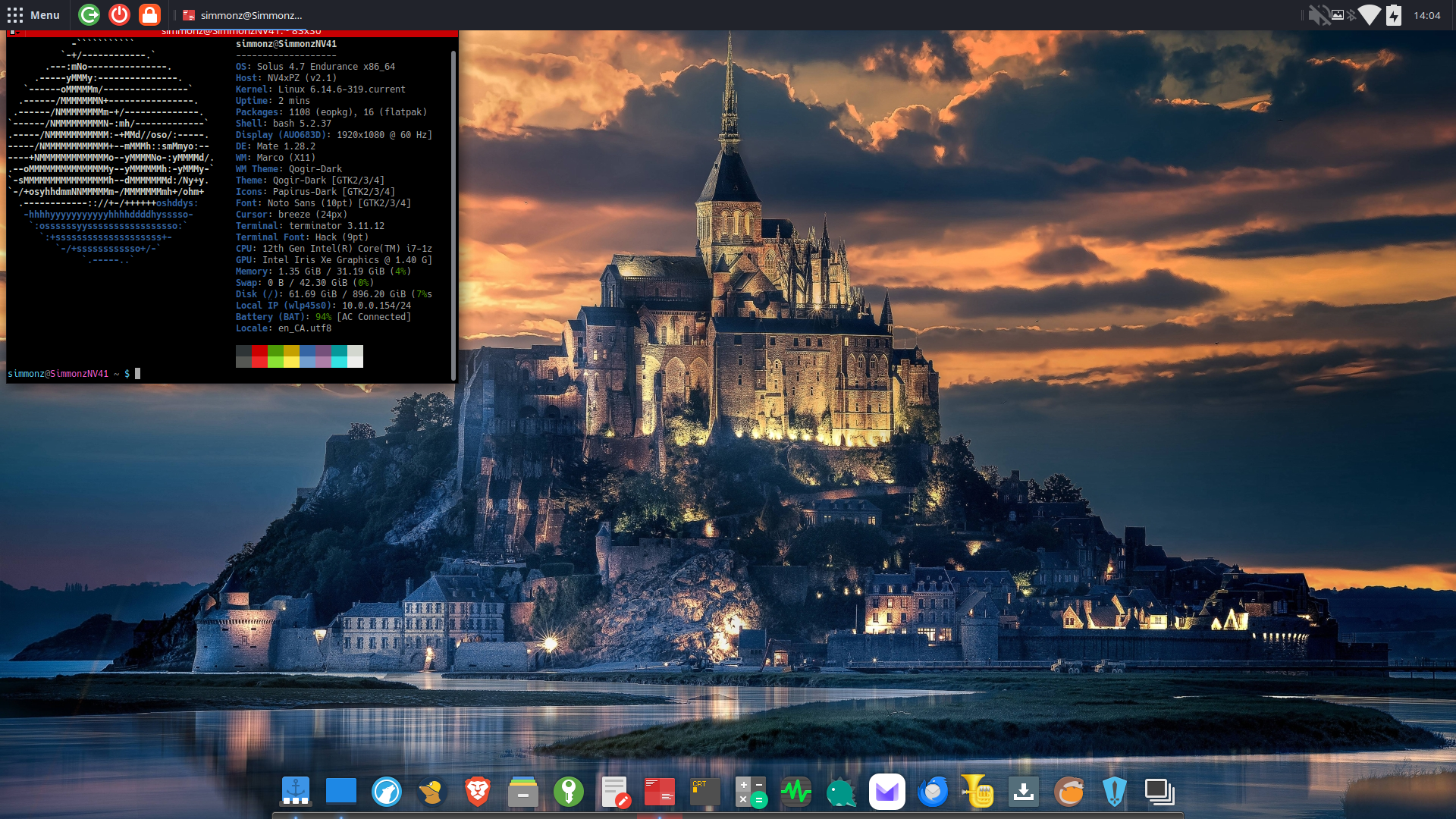This screenshot has width=1456, height=819.
Task: Click the "Kernel: Linux 6.14.6-319.current" line
Action: 321,89
